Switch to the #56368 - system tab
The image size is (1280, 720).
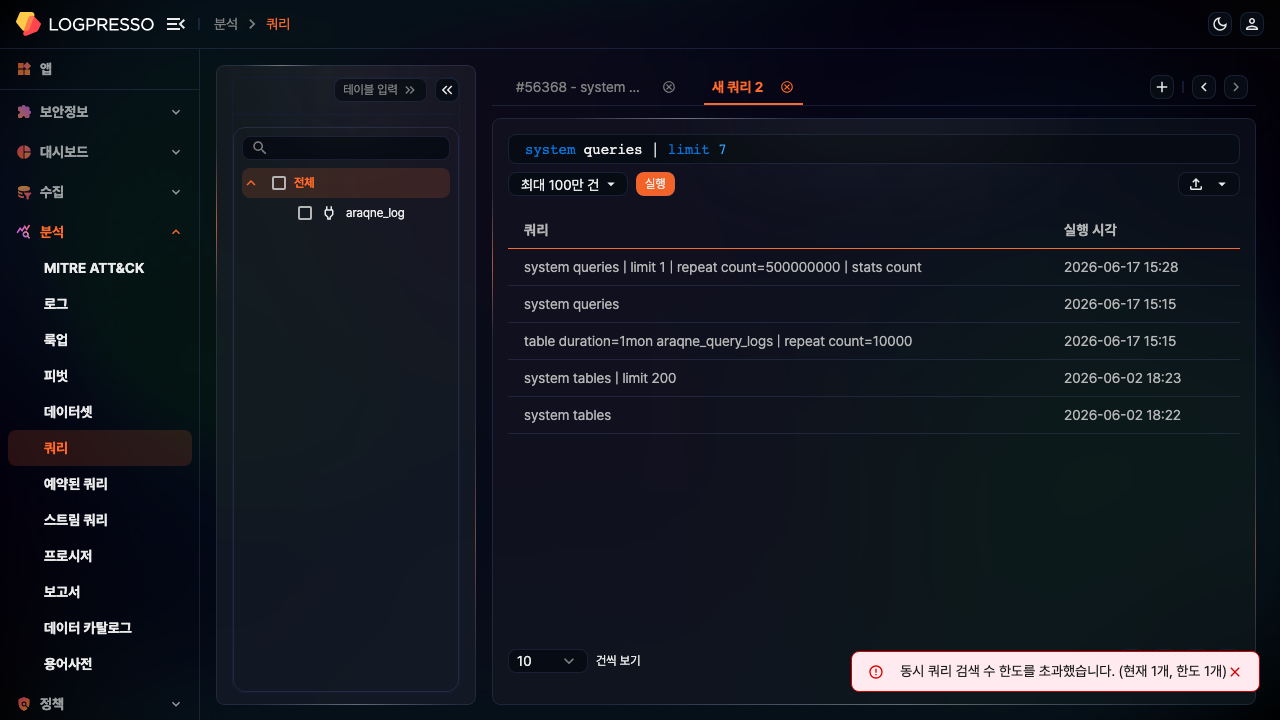tap(578, 87)
